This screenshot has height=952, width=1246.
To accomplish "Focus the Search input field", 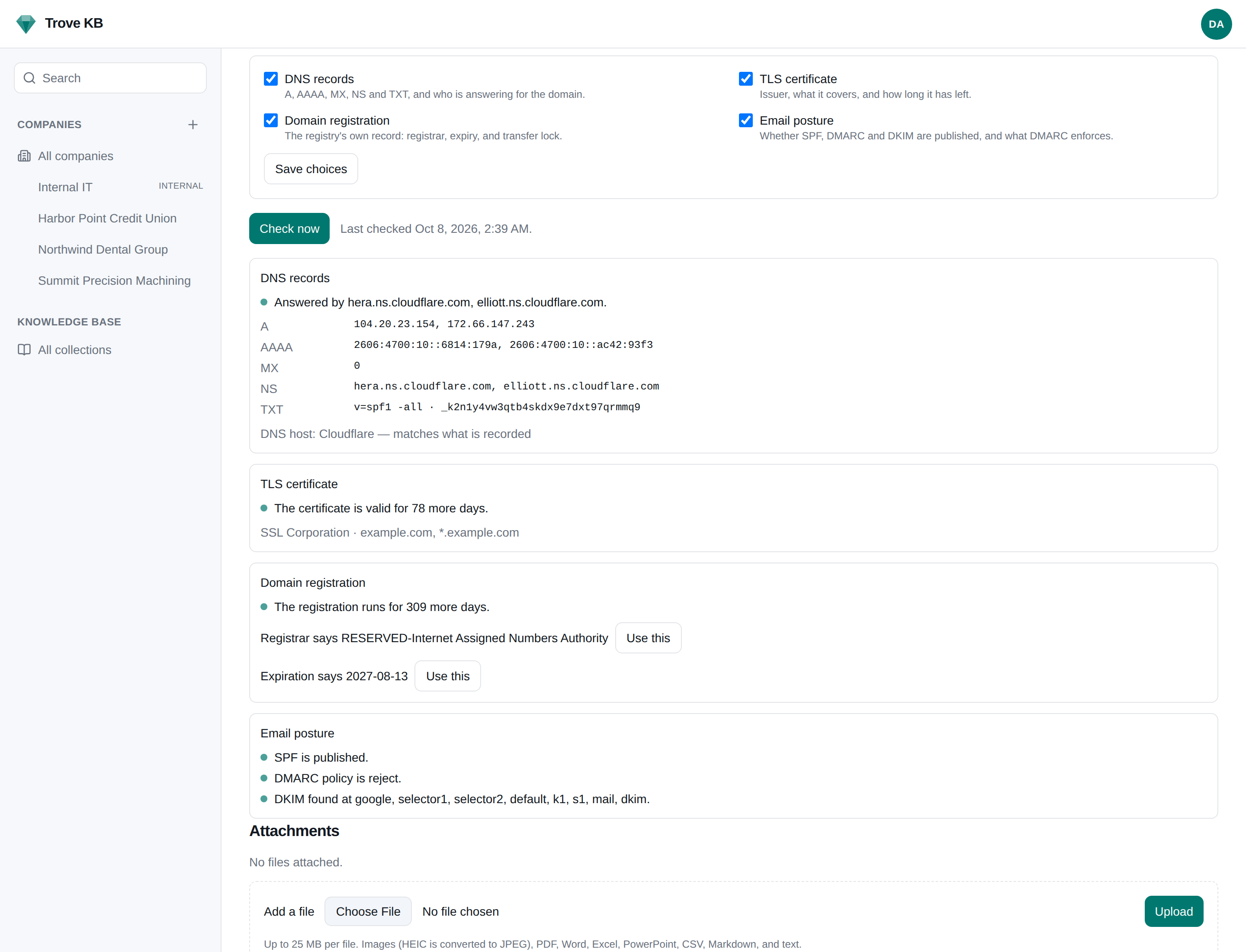I will 110,78.
